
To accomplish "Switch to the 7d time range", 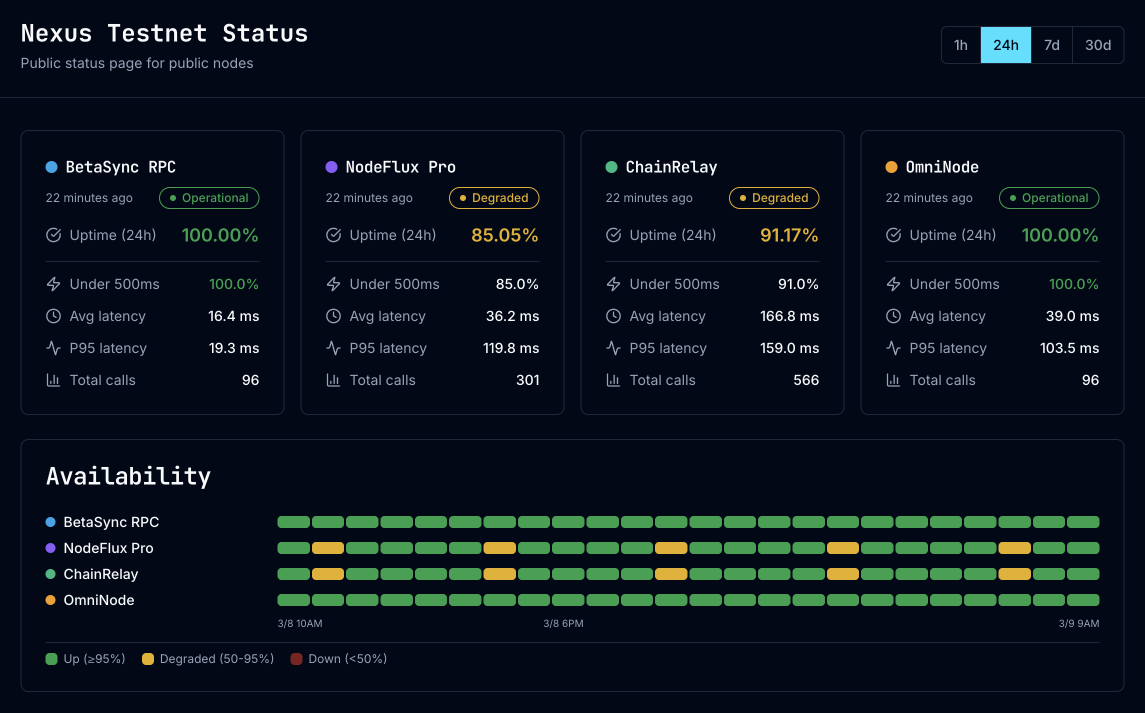I will [1052, 45].
